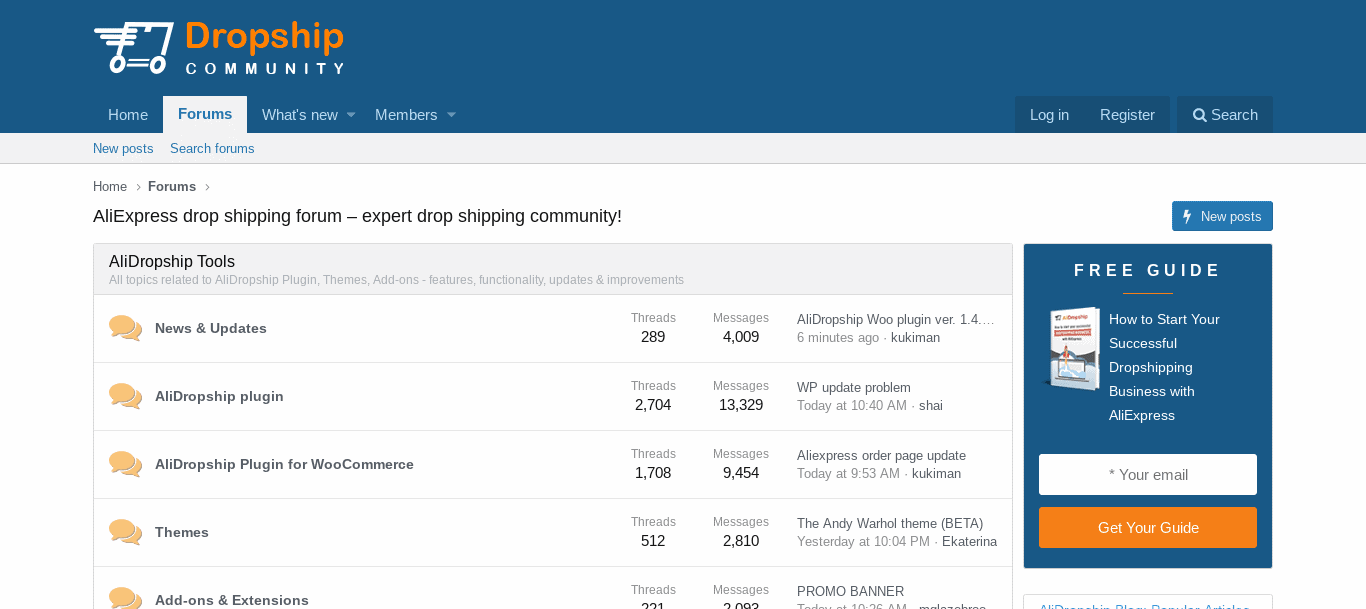Expand the What's new dropdown arrow
The image size is (1366, 609).
[351, 115]
